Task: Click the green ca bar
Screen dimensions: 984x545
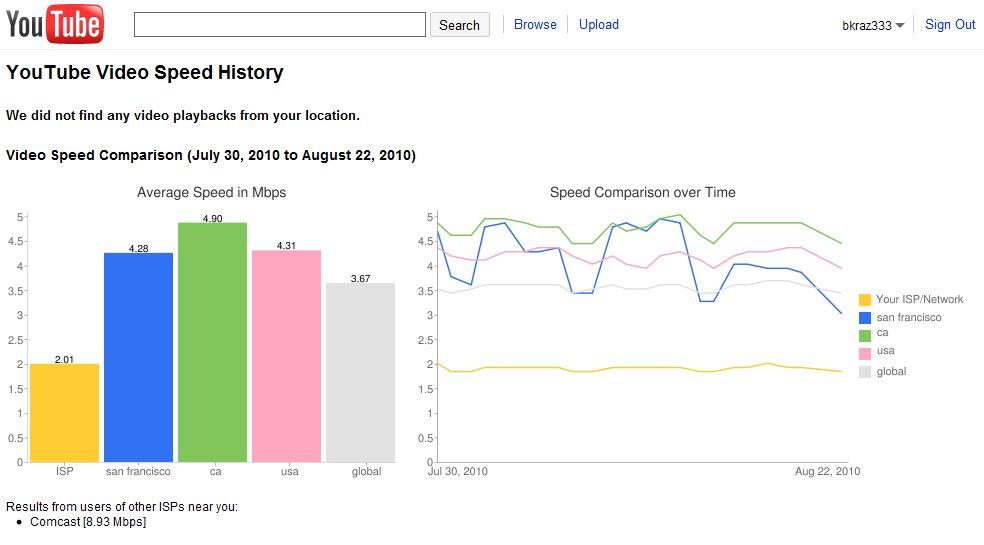Action: tap(213, 342)
